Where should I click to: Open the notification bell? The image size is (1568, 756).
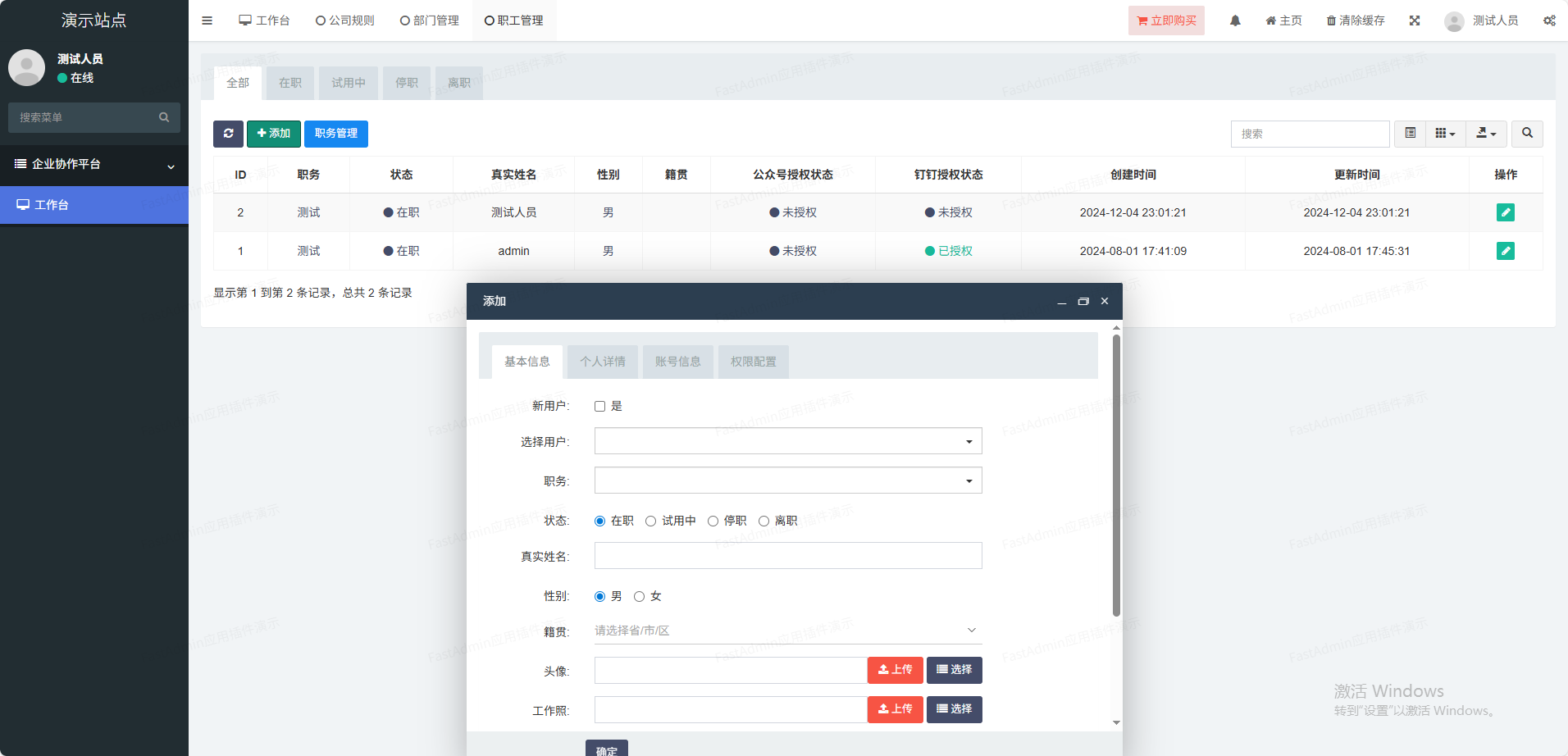[1235, 20]
